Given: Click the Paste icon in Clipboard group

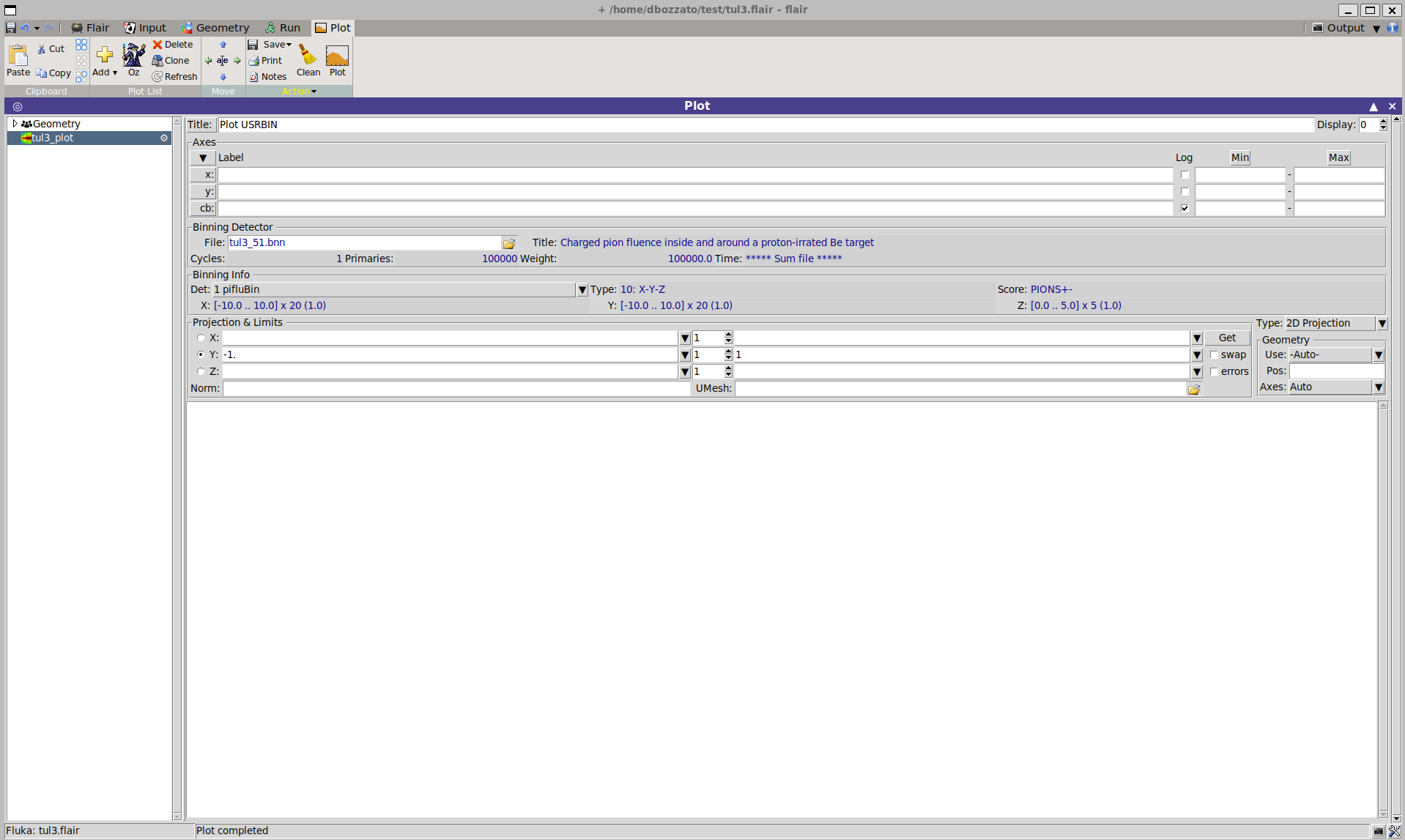Looking at the screenshot, I should click(18, 59).
